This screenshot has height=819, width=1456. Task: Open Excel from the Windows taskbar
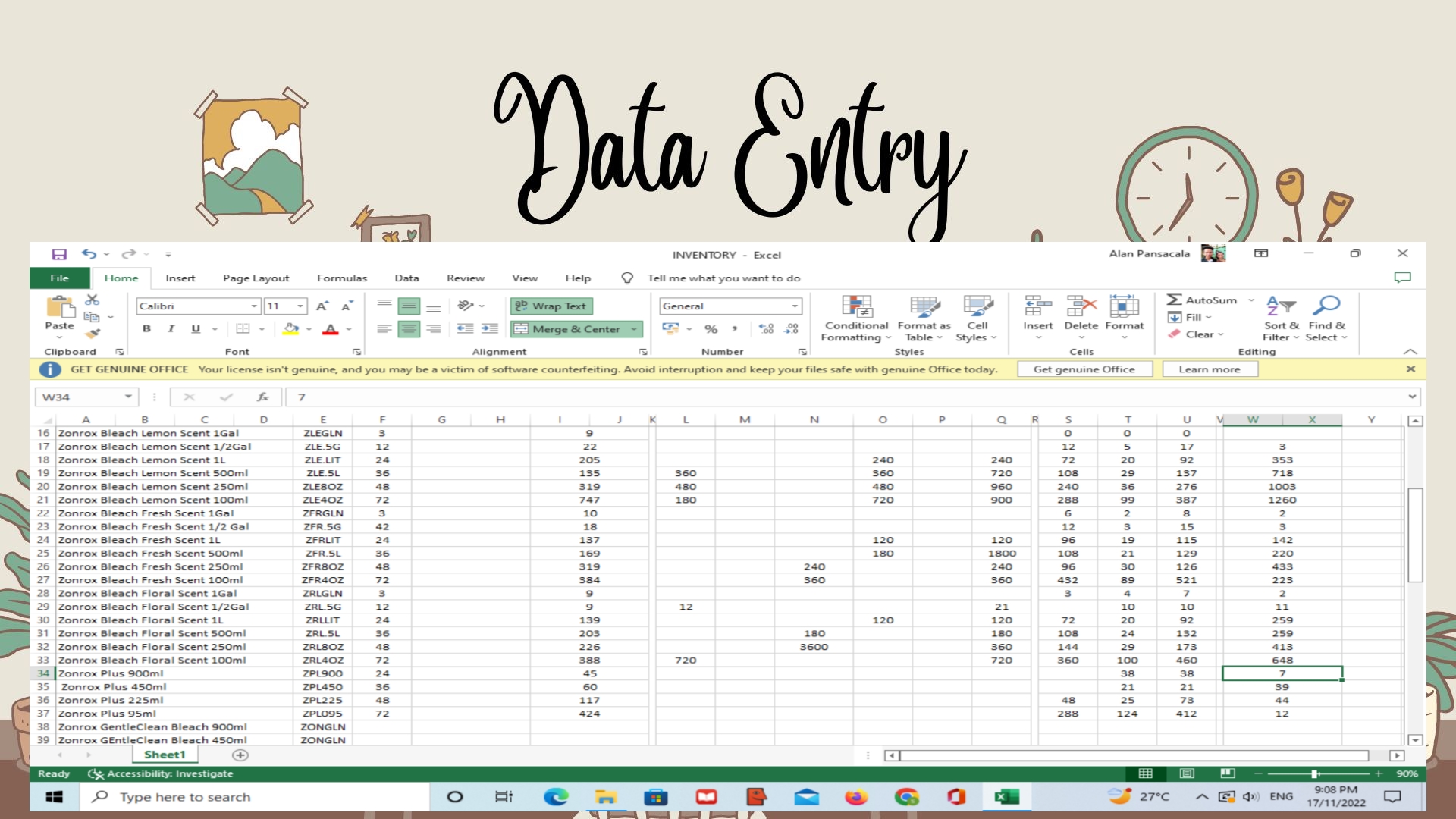click(x=1007, y=796)
